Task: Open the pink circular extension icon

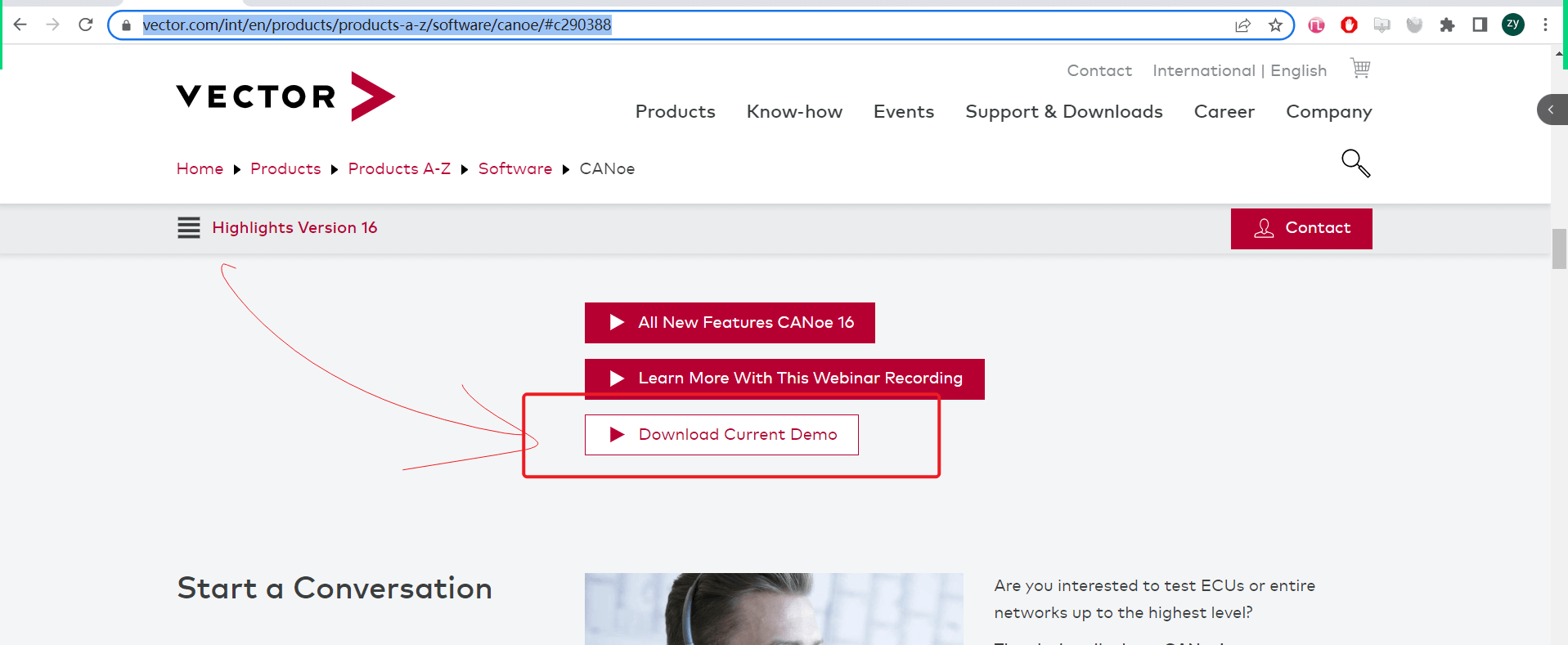Action: click(1316, 25)
